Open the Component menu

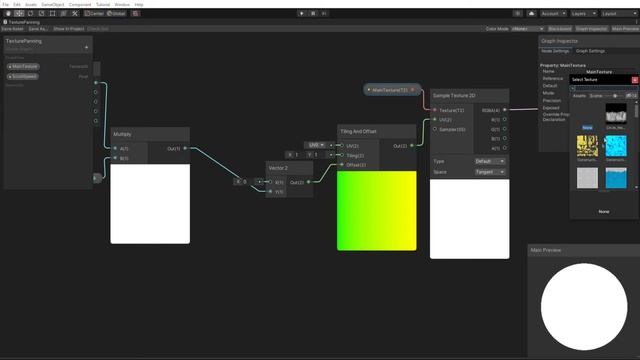point(80,4)
